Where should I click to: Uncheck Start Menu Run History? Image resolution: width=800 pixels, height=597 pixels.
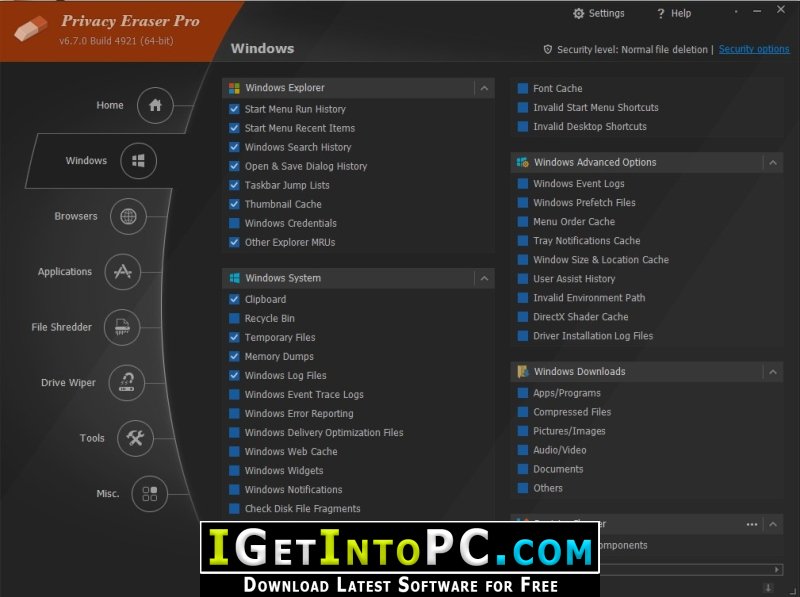point(234,109)
